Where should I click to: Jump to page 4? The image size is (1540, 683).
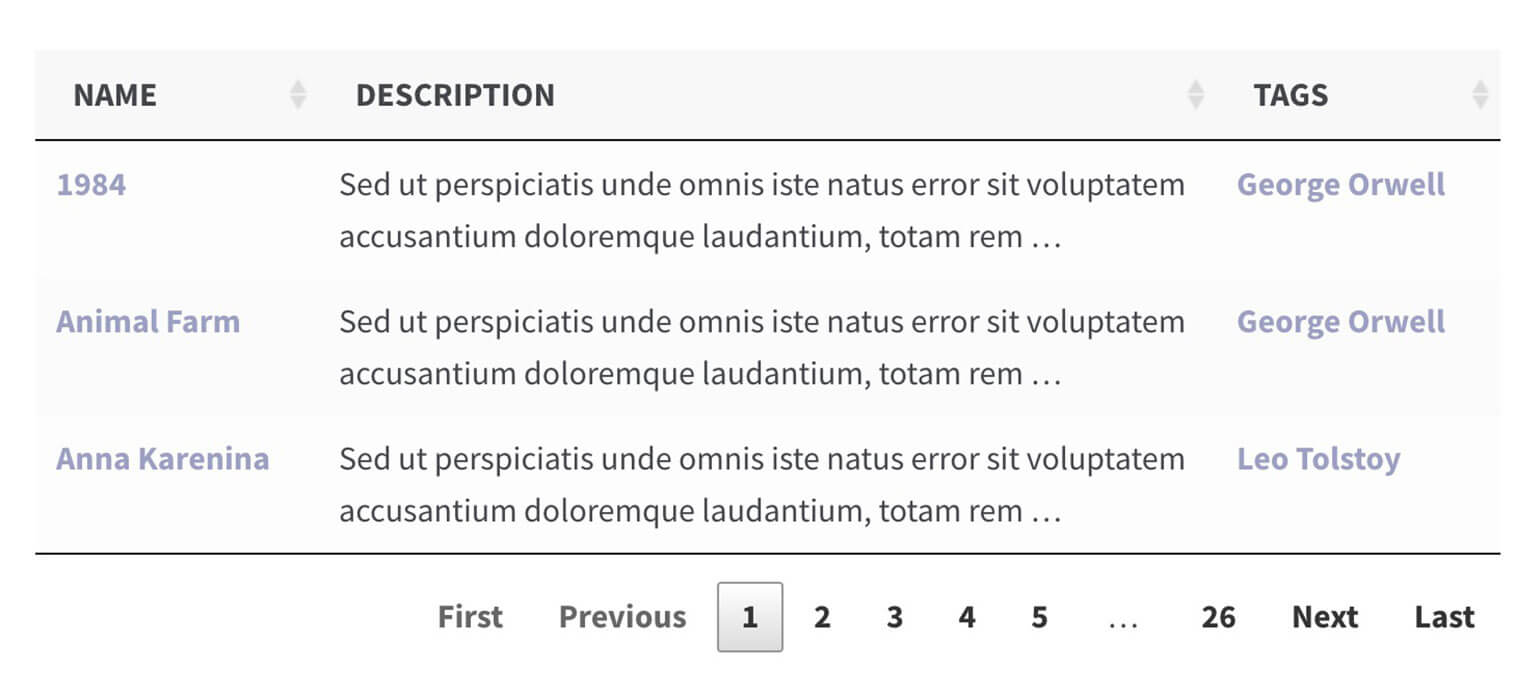pos(966,617)
